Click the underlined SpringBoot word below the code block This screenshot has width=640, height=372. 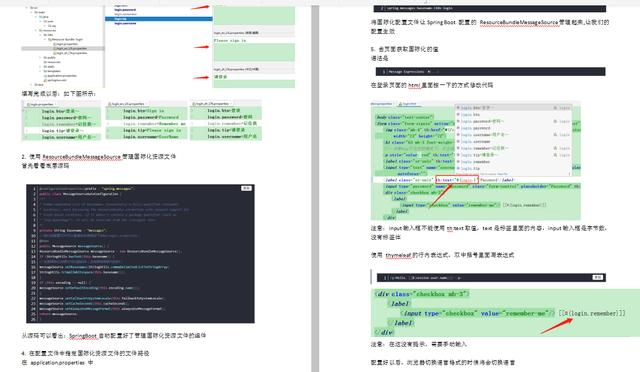coord(82,336)
